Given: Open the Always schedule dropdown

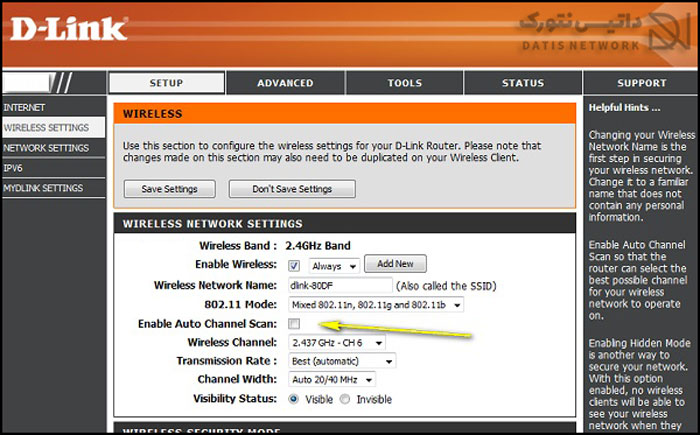Looking at the screenshot, I should pos(334,266).
